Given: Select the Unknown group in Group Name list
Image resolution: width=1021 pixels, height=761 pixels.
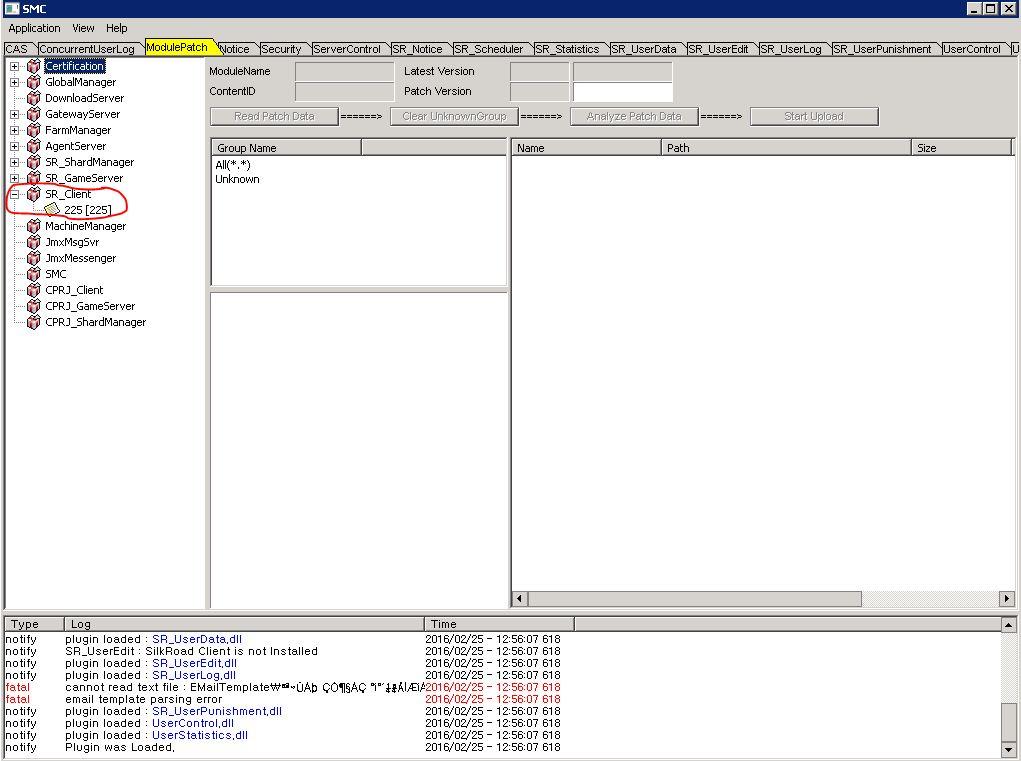Looking at the screenshot, I should coord(237,179).
